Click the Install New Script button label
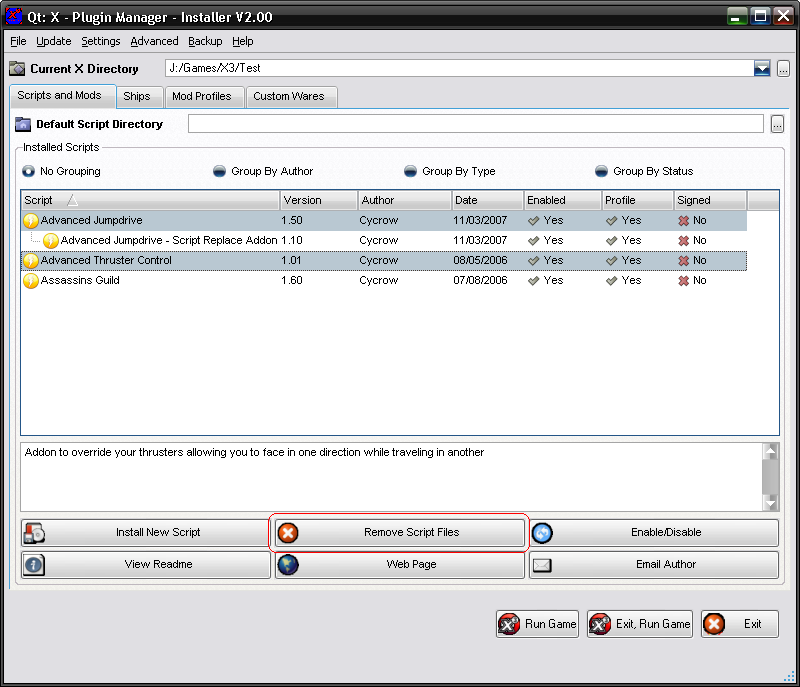Screen dimensions: 800x687 [x=158, y=532]
